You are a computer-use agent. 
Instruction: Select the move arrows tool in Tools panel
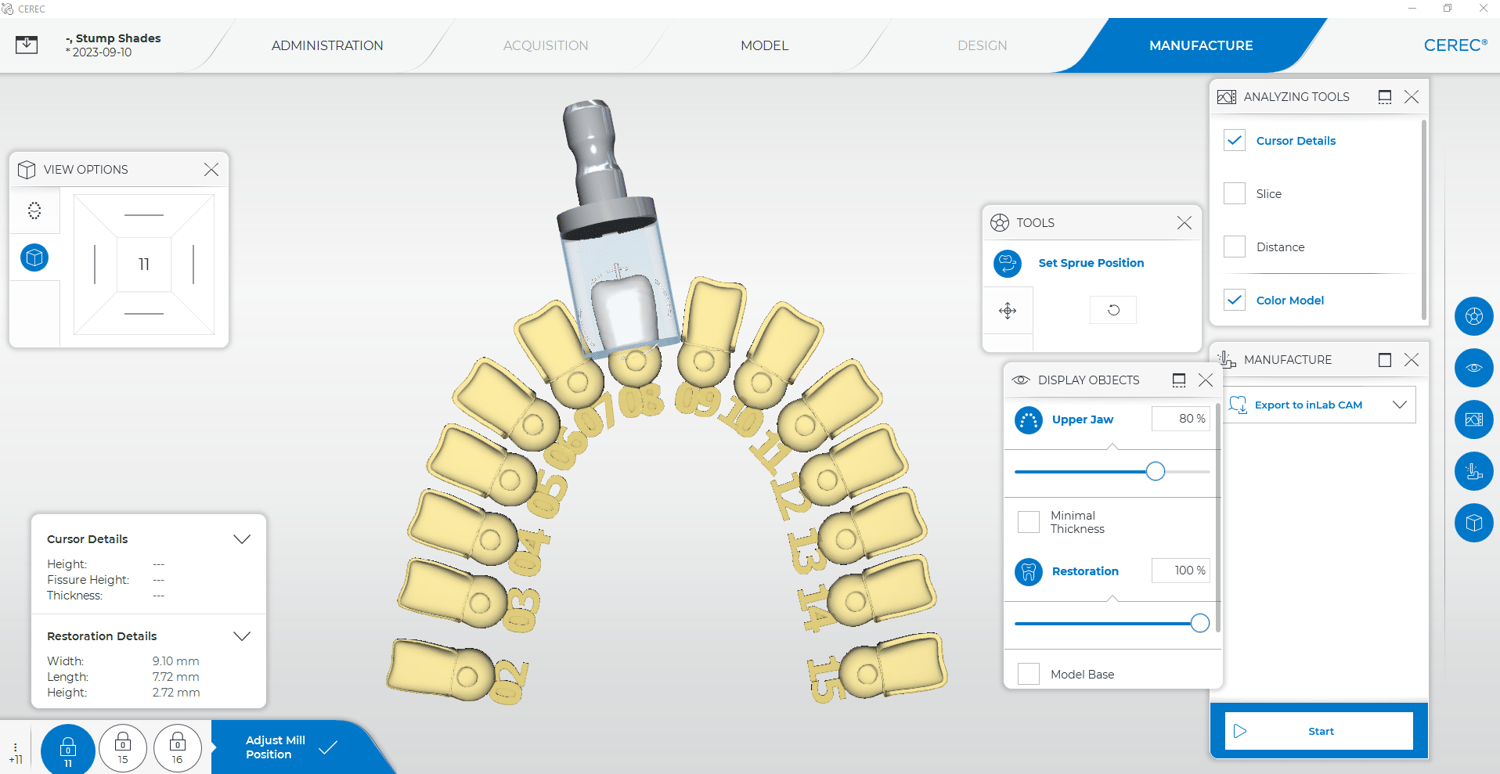point(1008,311)
